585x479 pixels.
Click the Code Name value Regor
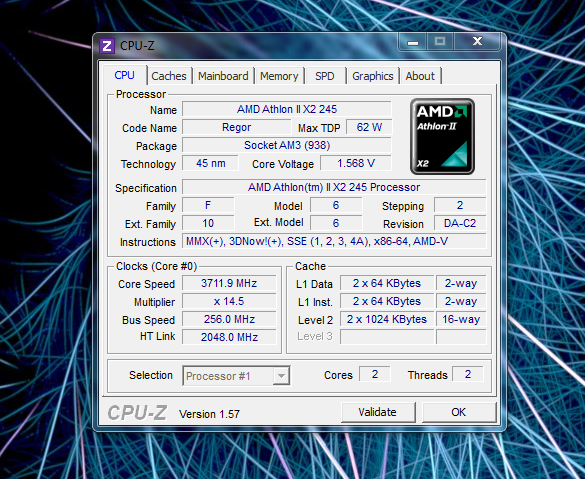[237, 127]
